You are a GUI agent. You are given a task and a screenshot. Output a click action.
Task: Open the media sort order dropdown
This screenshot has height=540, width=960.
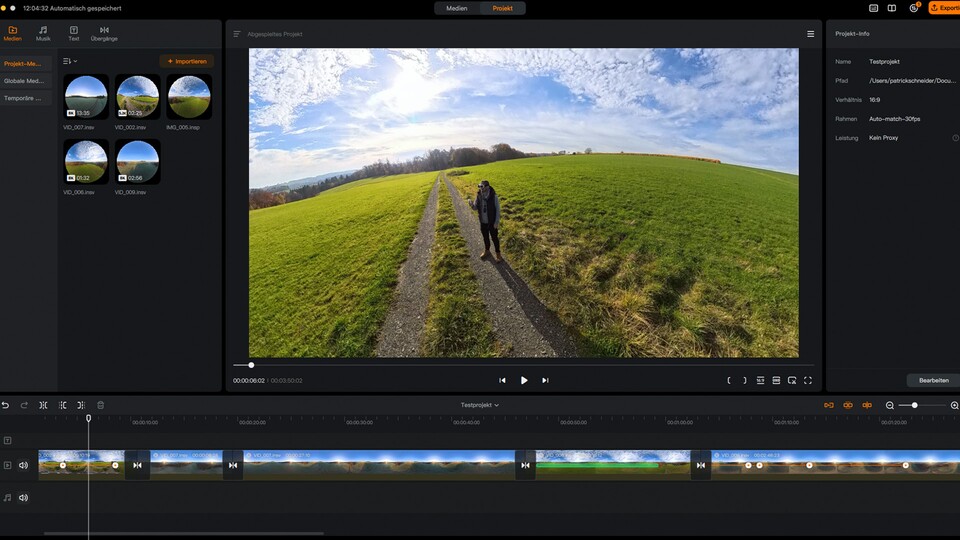[x=70, y=61]
